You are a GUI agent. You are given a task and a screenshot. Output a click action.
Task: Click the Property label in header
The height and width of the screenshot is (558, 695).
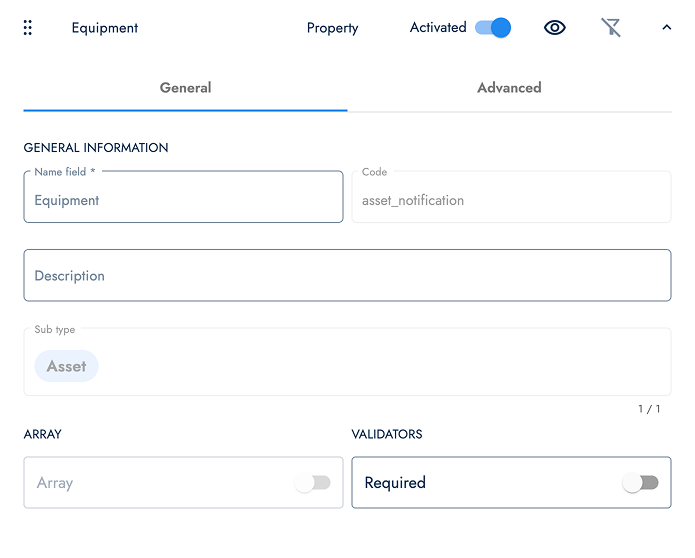coord(332,28)
